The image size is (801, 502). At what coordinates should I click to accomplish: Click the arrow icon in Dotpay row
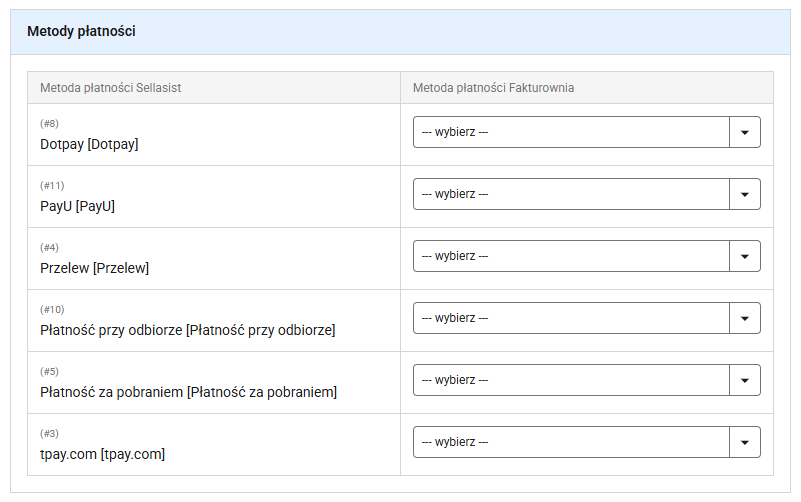click(x=745, y=133)
